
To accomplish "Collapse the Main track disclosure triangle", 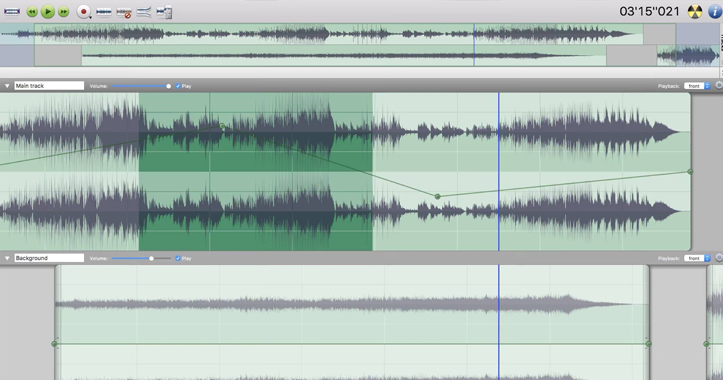I will coord(7,86).
